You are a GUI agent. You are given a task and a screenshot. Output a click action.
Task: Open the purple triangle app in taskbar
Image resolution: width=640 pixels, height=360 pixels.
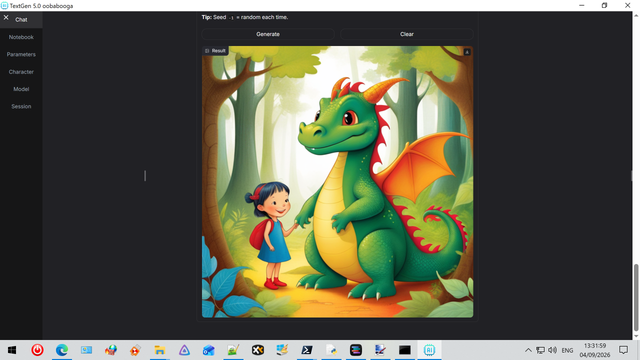click(x=184, y=350)
